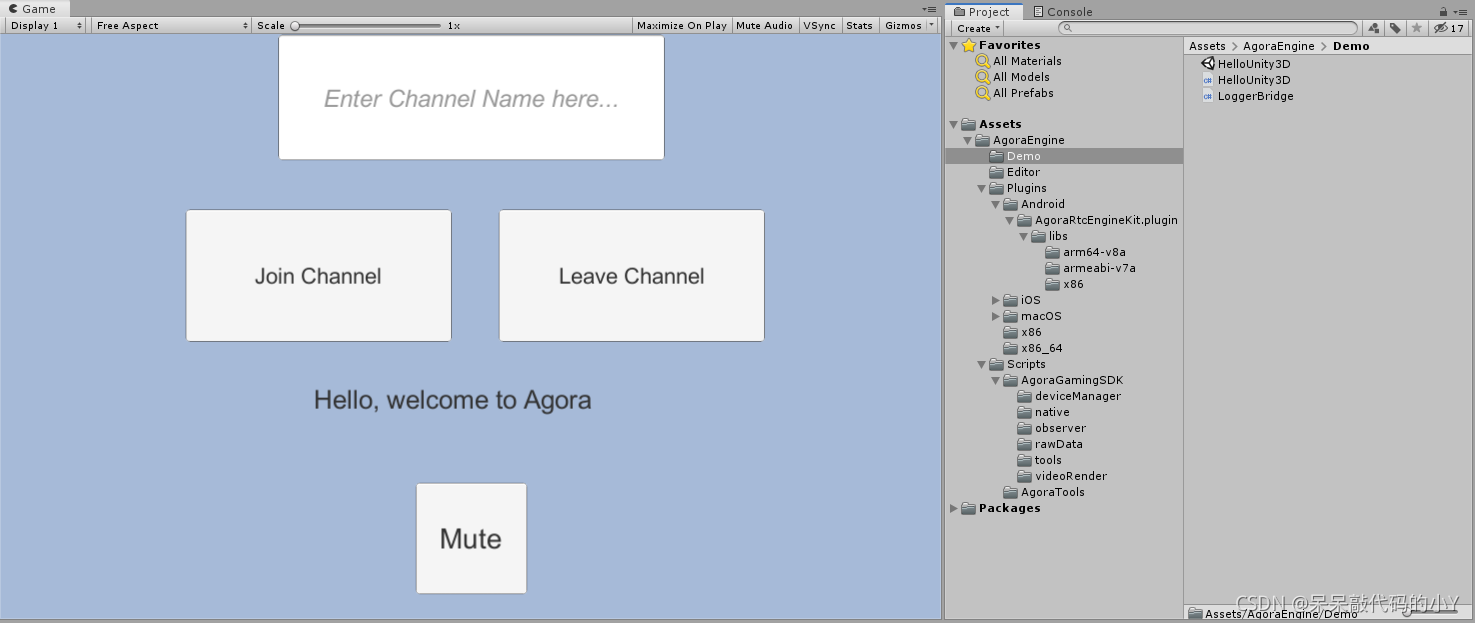
Task: Click the Save search star icon
Action: [1416, 28]
